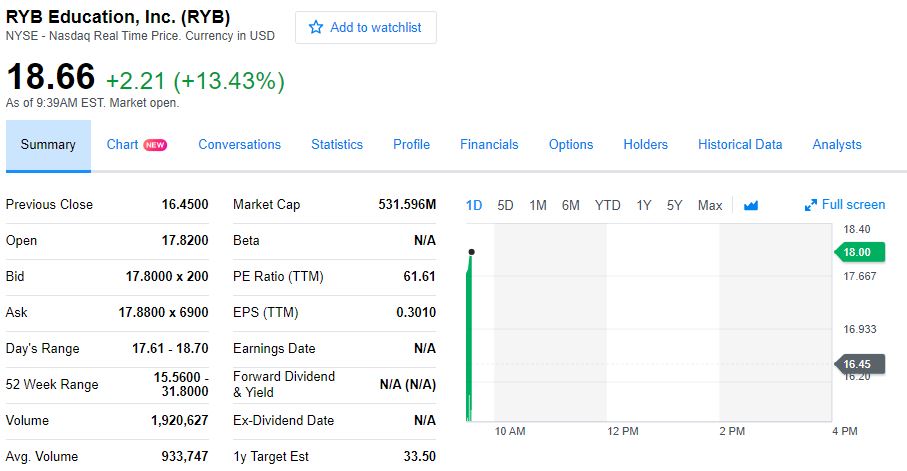This screenshot has width=907, height=471.
Task: Open the chart in Full screen
Action: tap(853, 205)
